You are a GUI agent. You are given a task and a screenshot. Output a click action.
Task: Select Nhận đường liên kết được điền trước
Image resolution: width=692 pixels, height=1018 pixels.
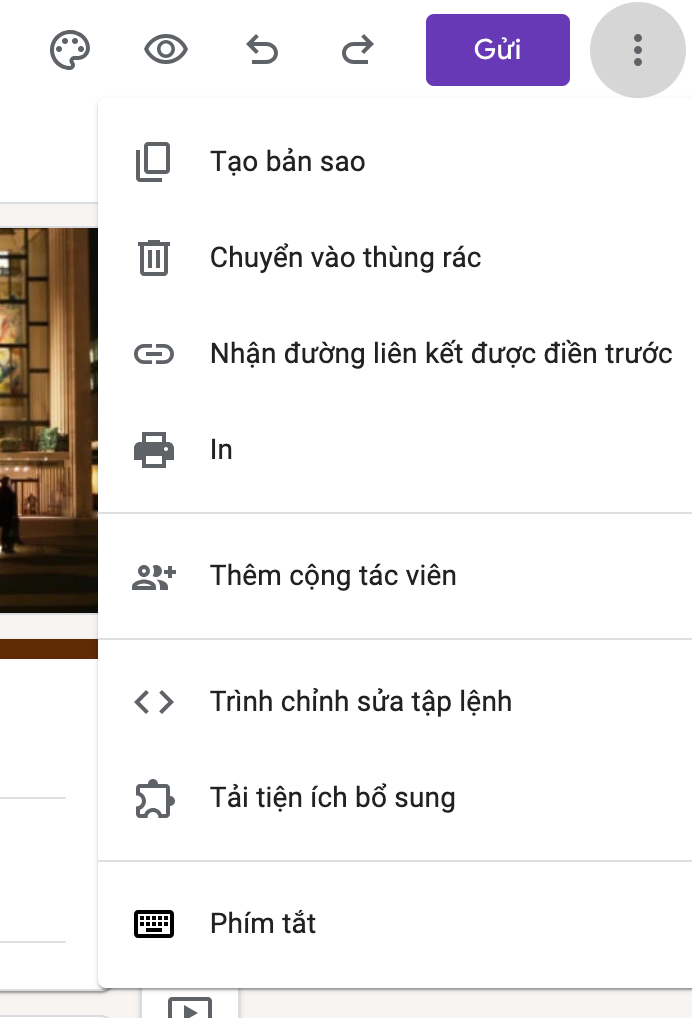click(x=440, y=354)
